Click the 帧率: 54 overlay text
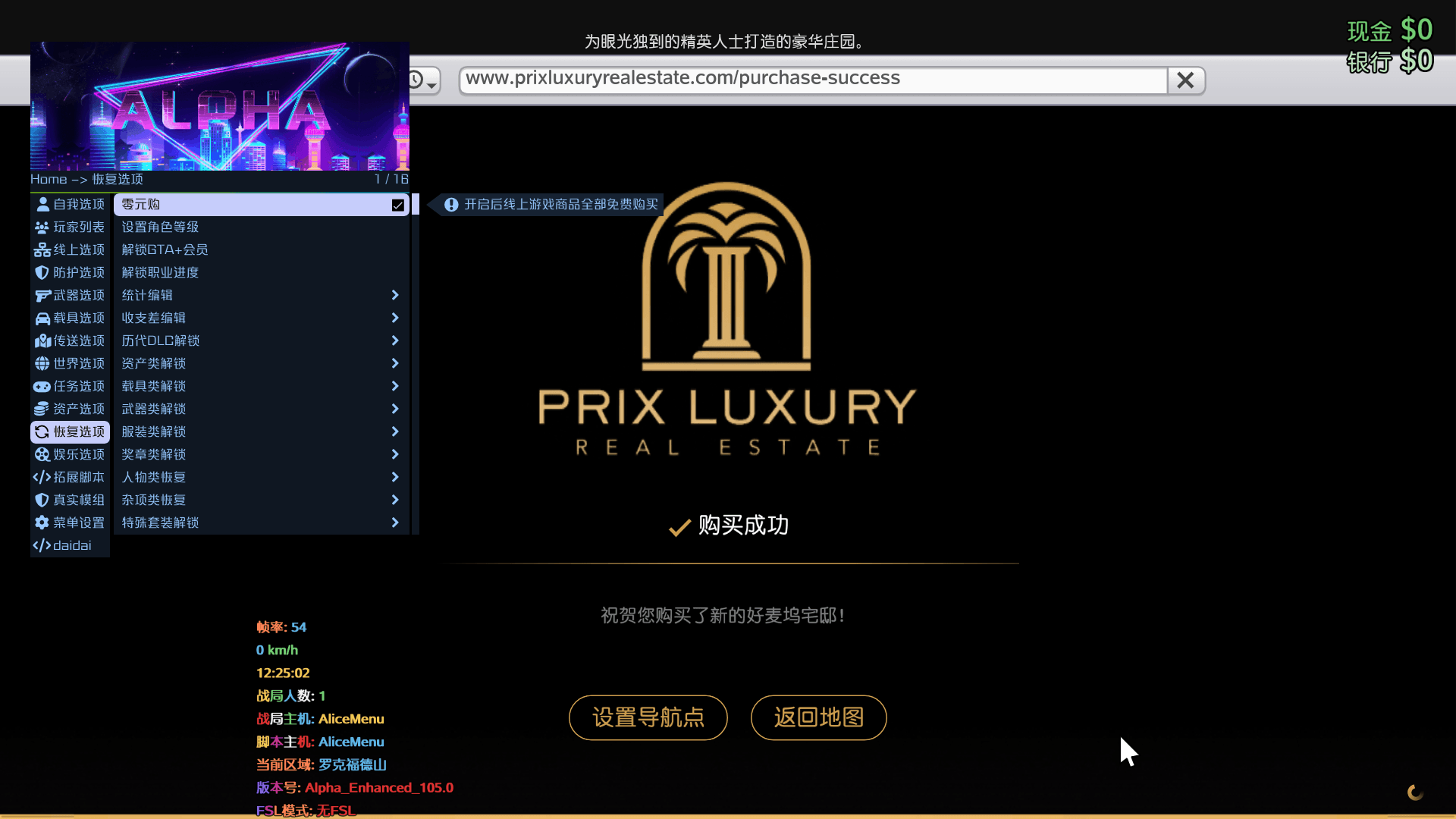1456x819 pixels. (281, 627)
